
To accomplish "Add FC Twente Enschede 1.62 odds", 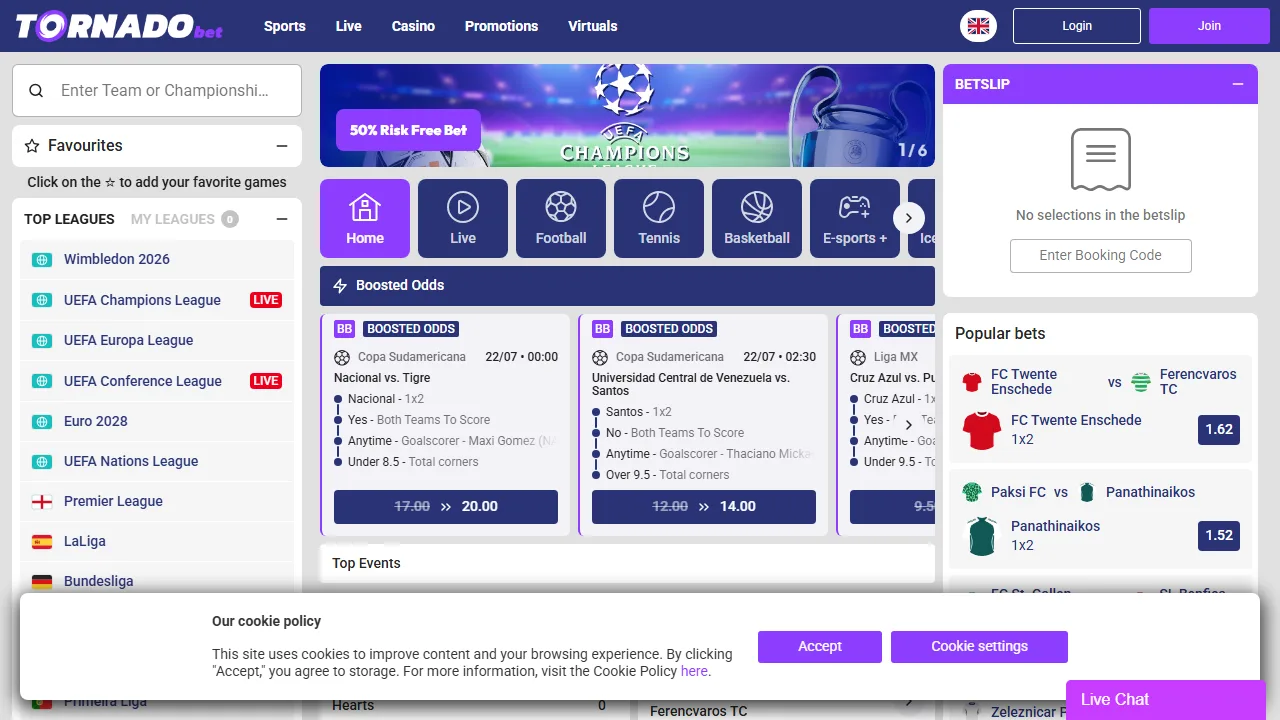I will point(1219,430).
